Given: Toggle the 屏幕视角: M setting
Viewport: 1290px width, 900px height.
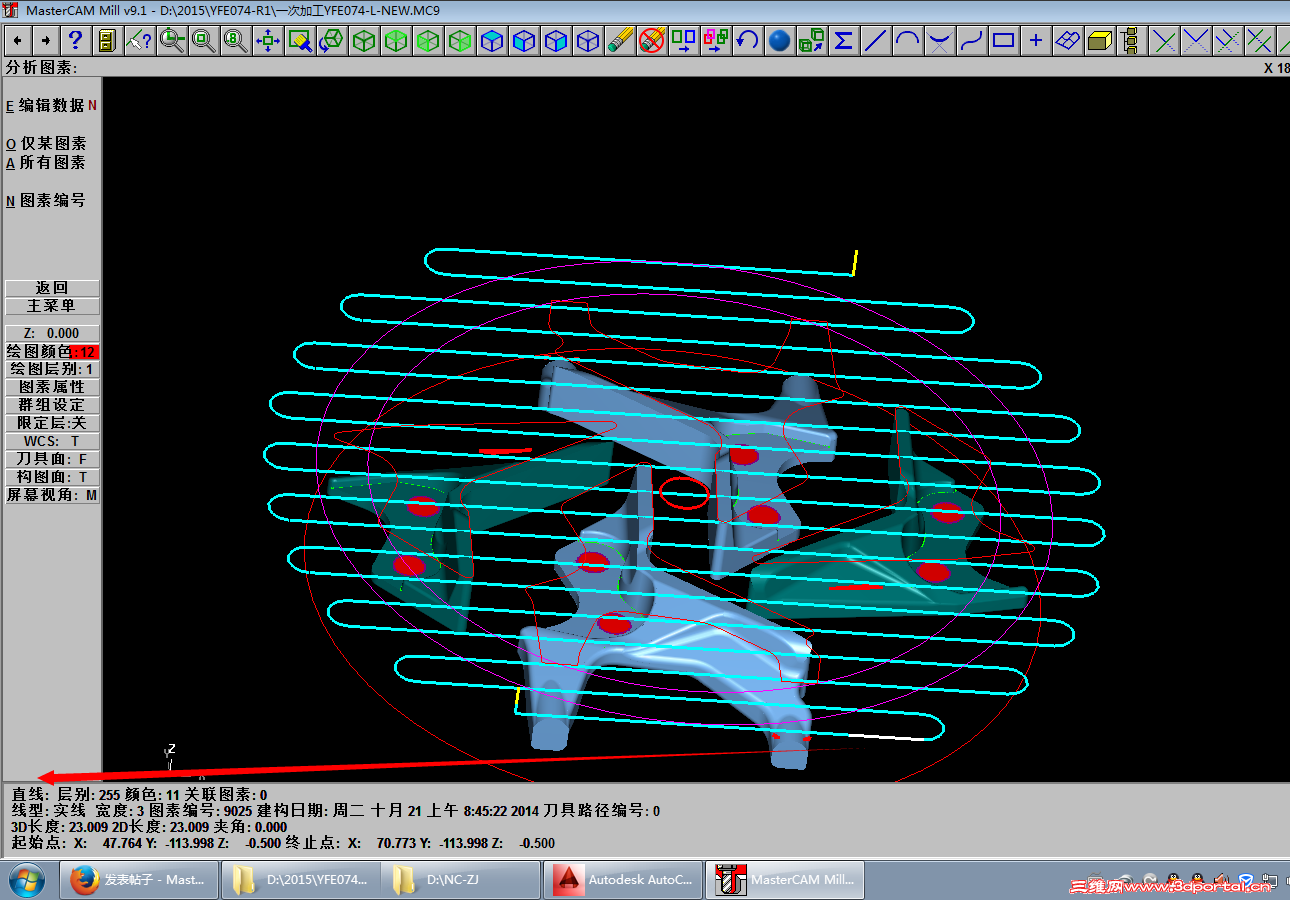Looking at the screenshot, I should tap(51, 494).
